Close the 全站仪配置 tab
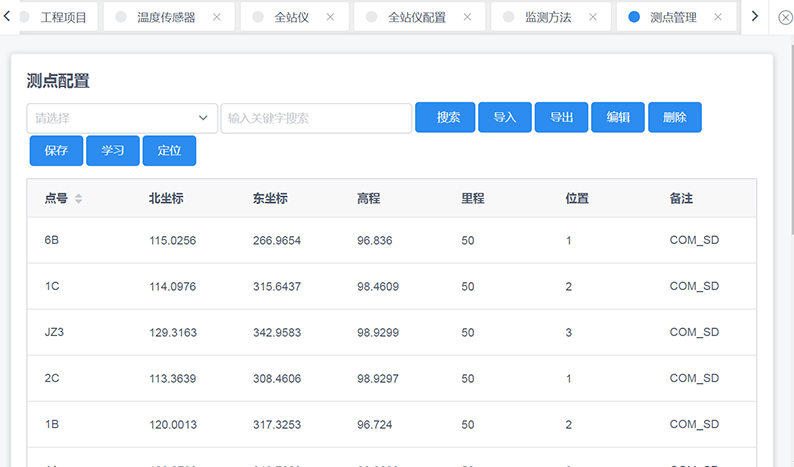Viewport: 794px width, 467px height. (467, 17)
